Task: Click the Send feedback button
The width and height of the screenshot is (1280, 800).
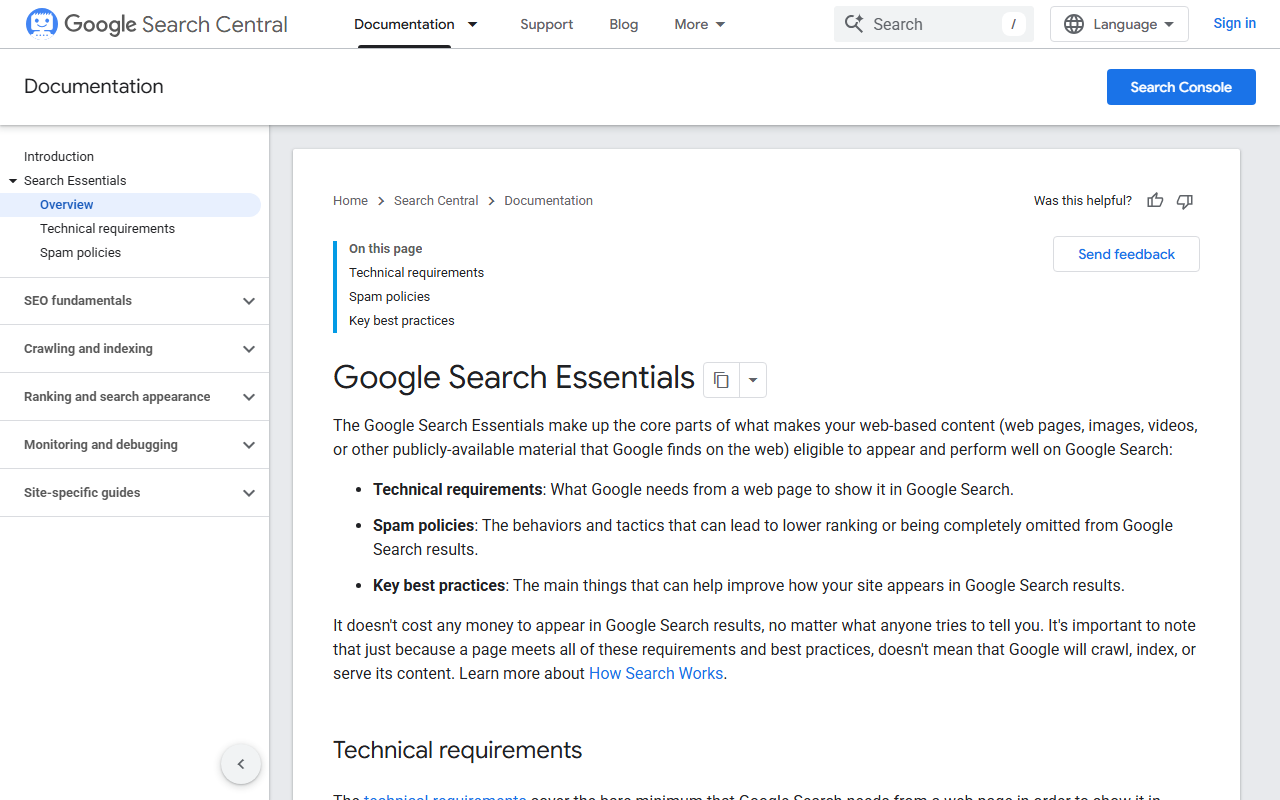Action: point(1126,254)
